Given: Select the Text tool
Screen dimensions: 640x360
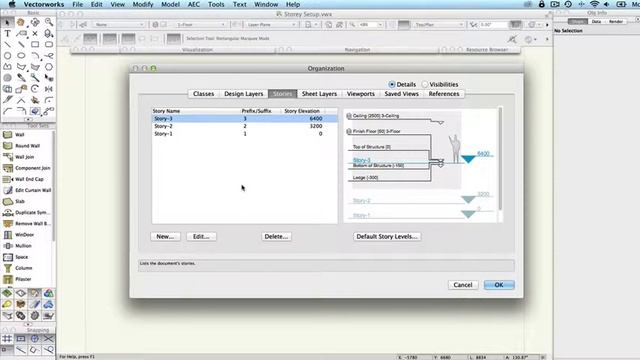Looking at the screenshot, I should point(7,33).
